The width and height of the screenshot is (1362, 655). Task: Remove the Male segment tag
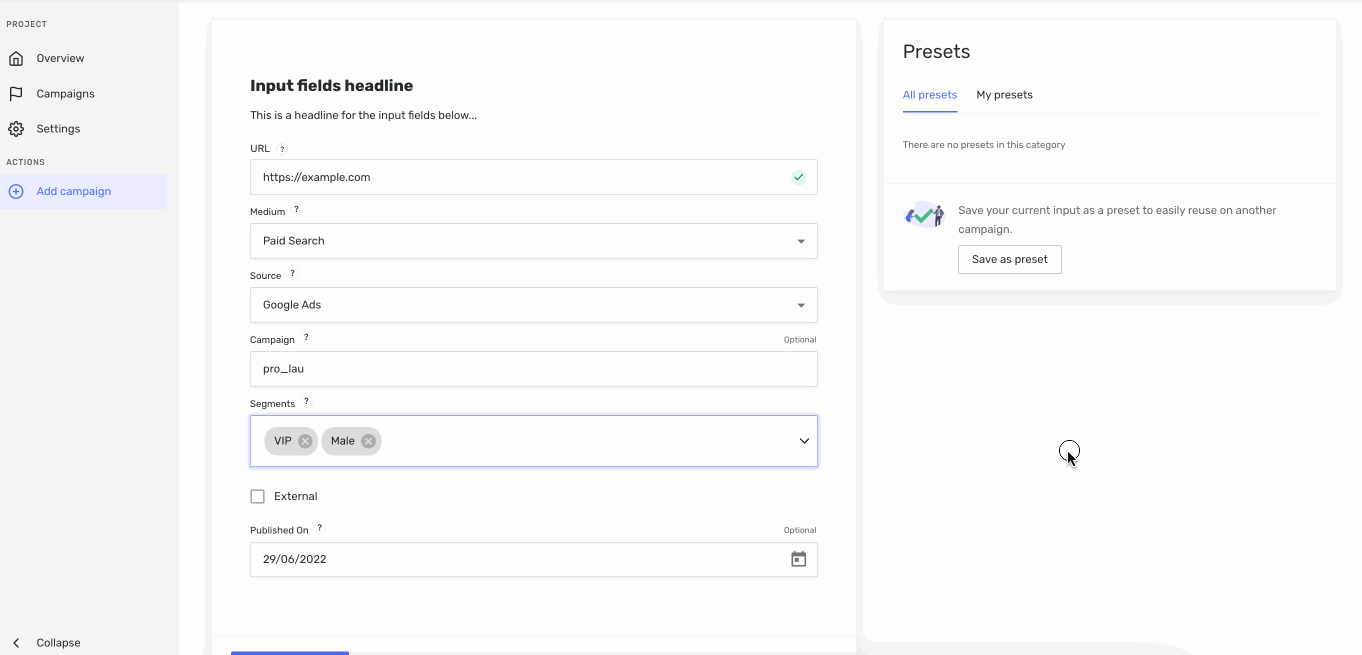[366, 440]
